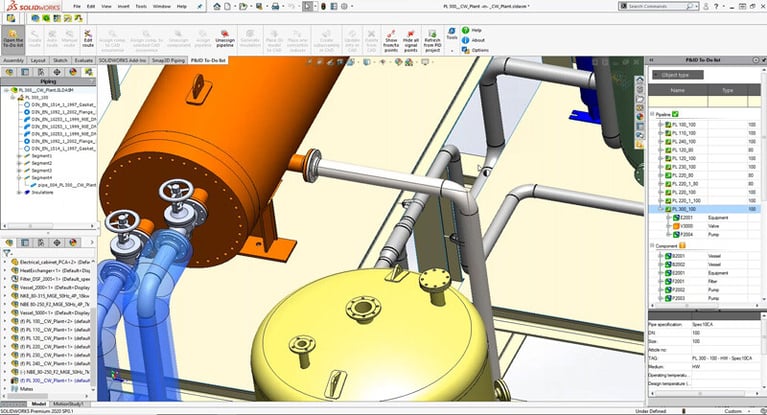Click the Rebuild traffic light icon
Image resolution: width=767 pixels, height=415 pixels.
point(323,6)
